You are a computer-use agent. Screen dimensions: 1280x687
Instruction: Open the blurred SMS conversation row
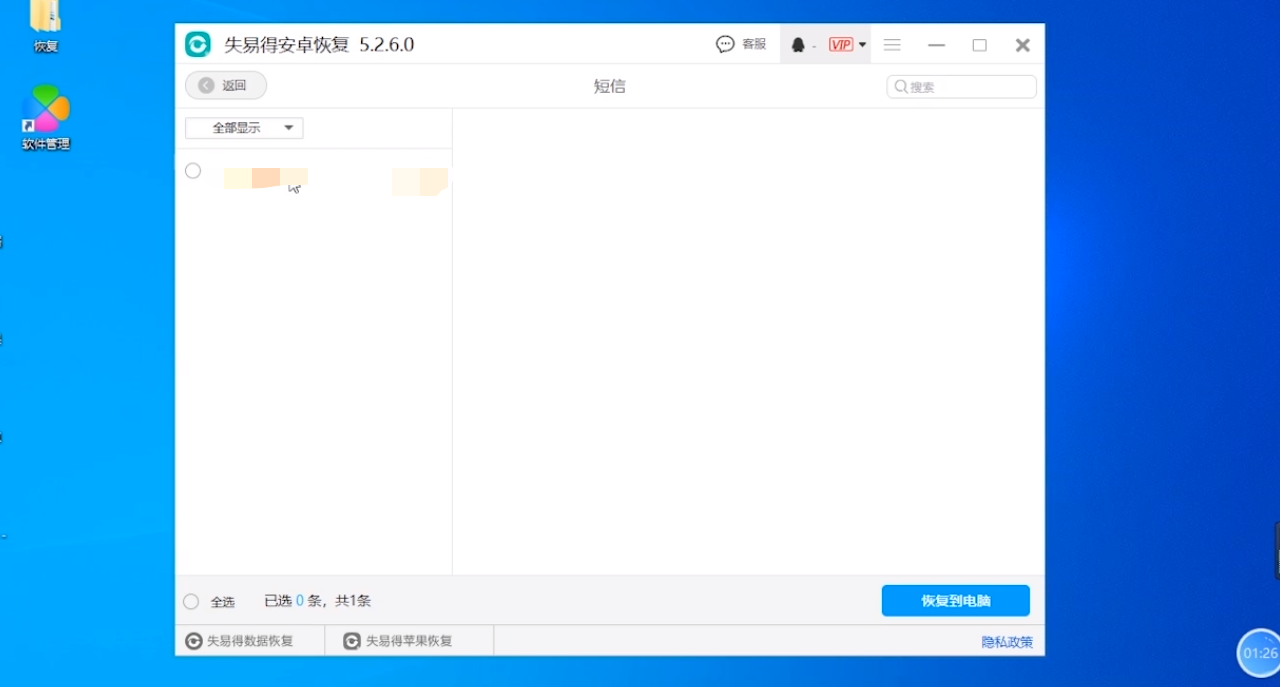[314, 178]
